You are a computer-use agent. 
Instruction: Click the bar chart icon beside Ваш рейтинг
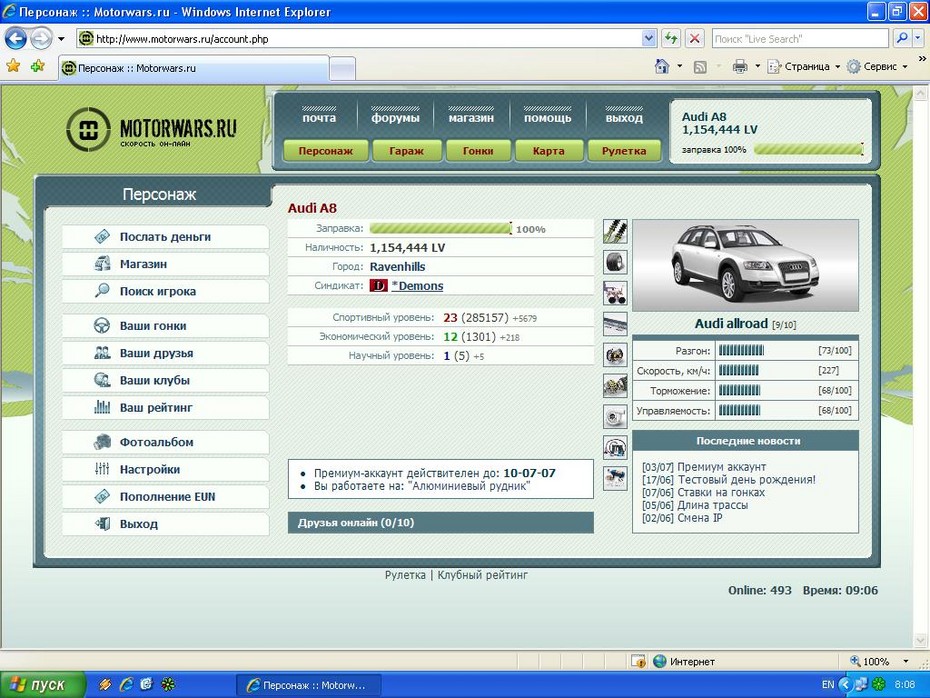(x=102, y=407)
